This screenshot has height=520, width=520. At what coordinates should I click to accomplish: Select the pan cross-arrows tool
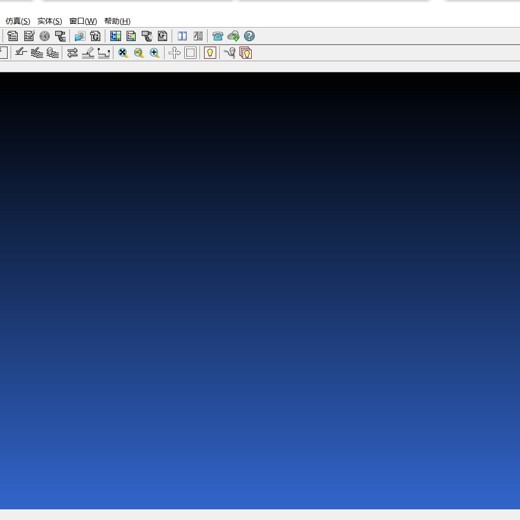click(x=174, y=53)
